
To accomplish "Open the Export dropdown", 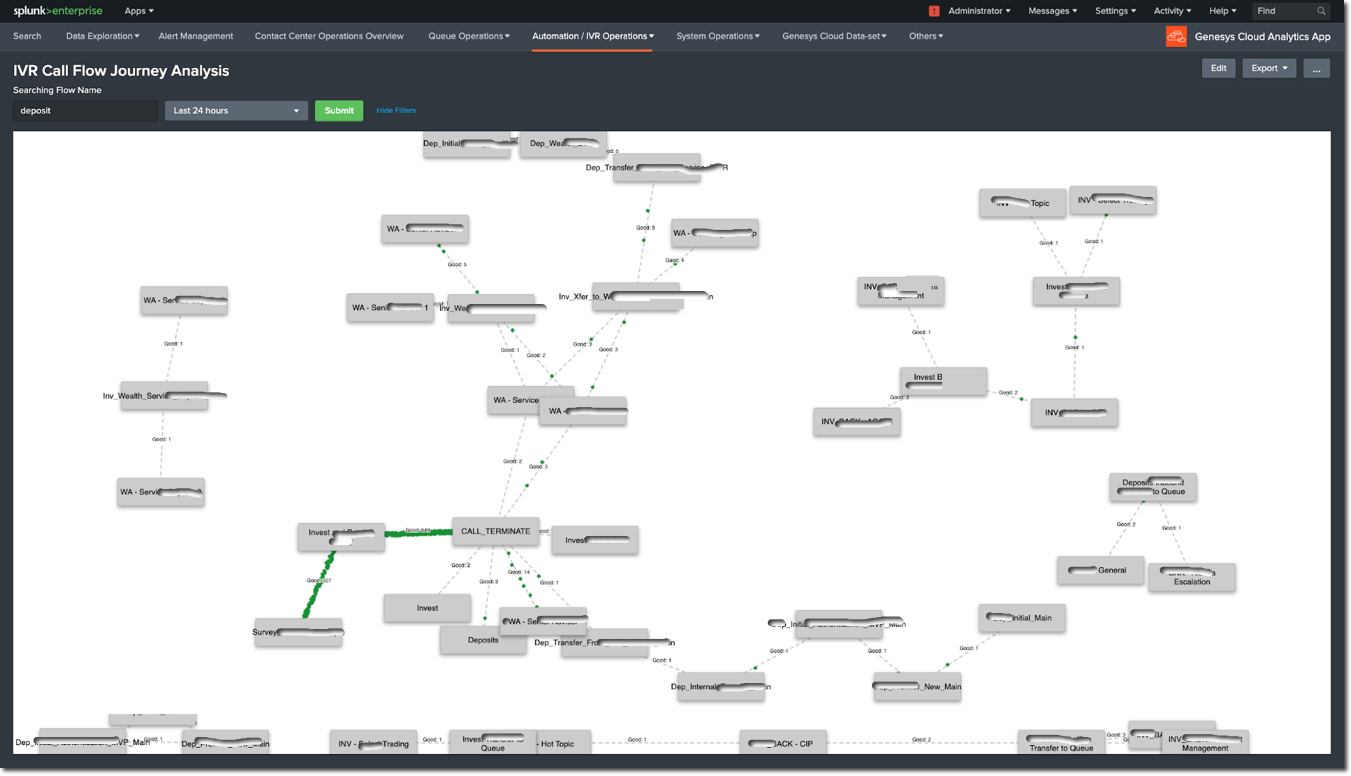I will point(1269,68).
